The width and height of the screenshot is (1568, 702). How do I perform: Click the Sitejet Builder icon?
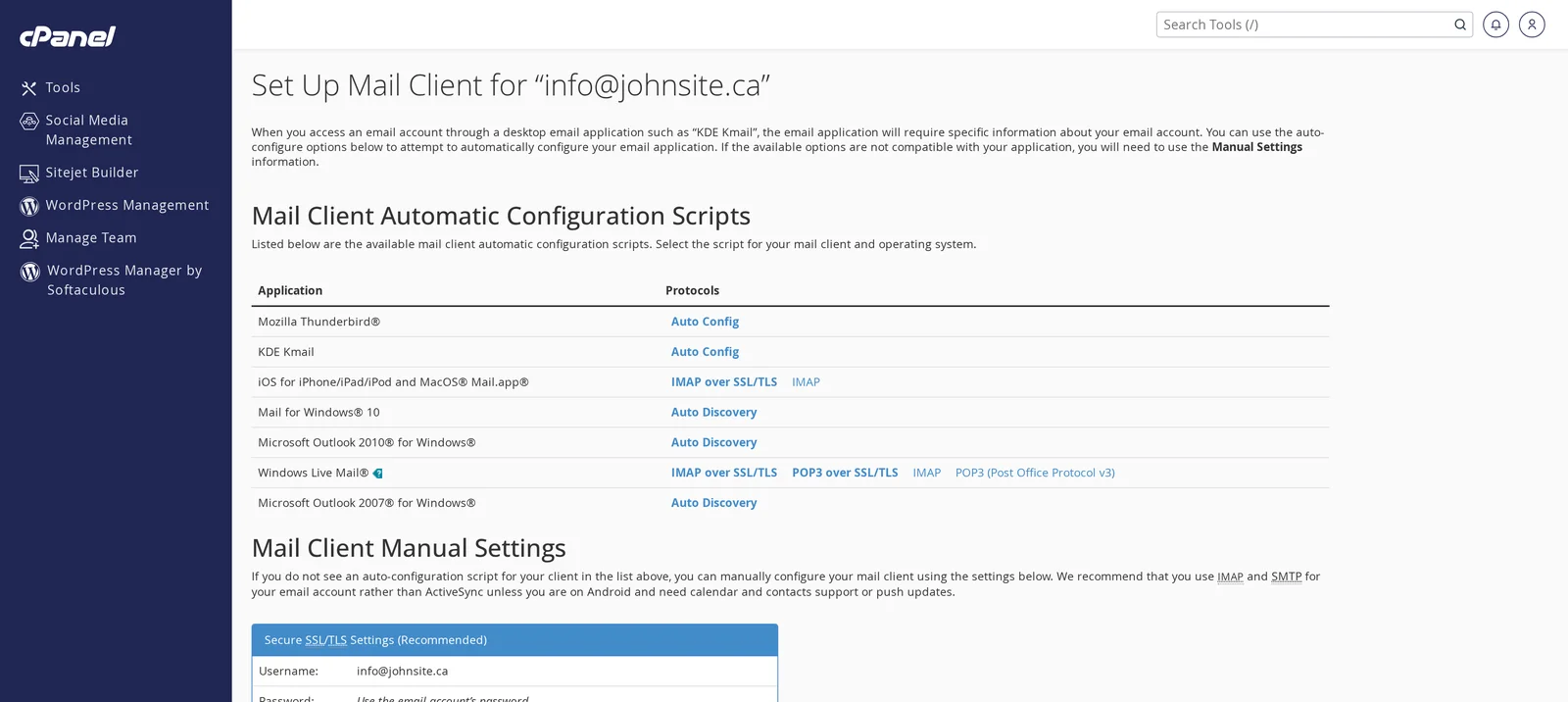[x=29, y=174]
